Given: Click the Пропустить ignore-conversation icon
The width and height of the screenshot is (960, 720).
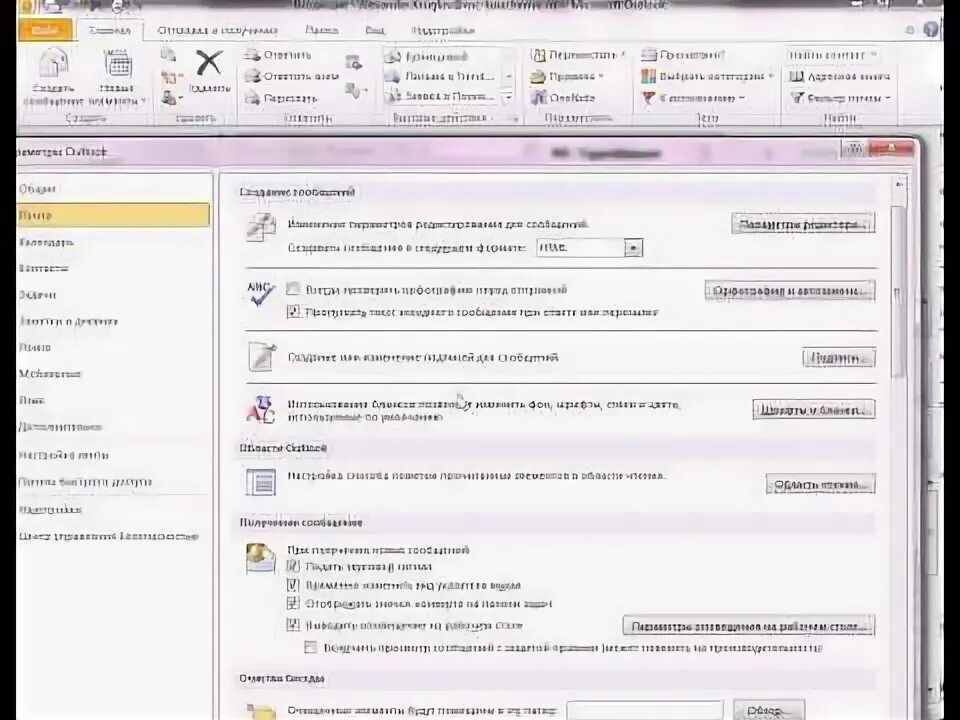Looking at the screenshot, I should pyautogui.click(x=168, y=55).
